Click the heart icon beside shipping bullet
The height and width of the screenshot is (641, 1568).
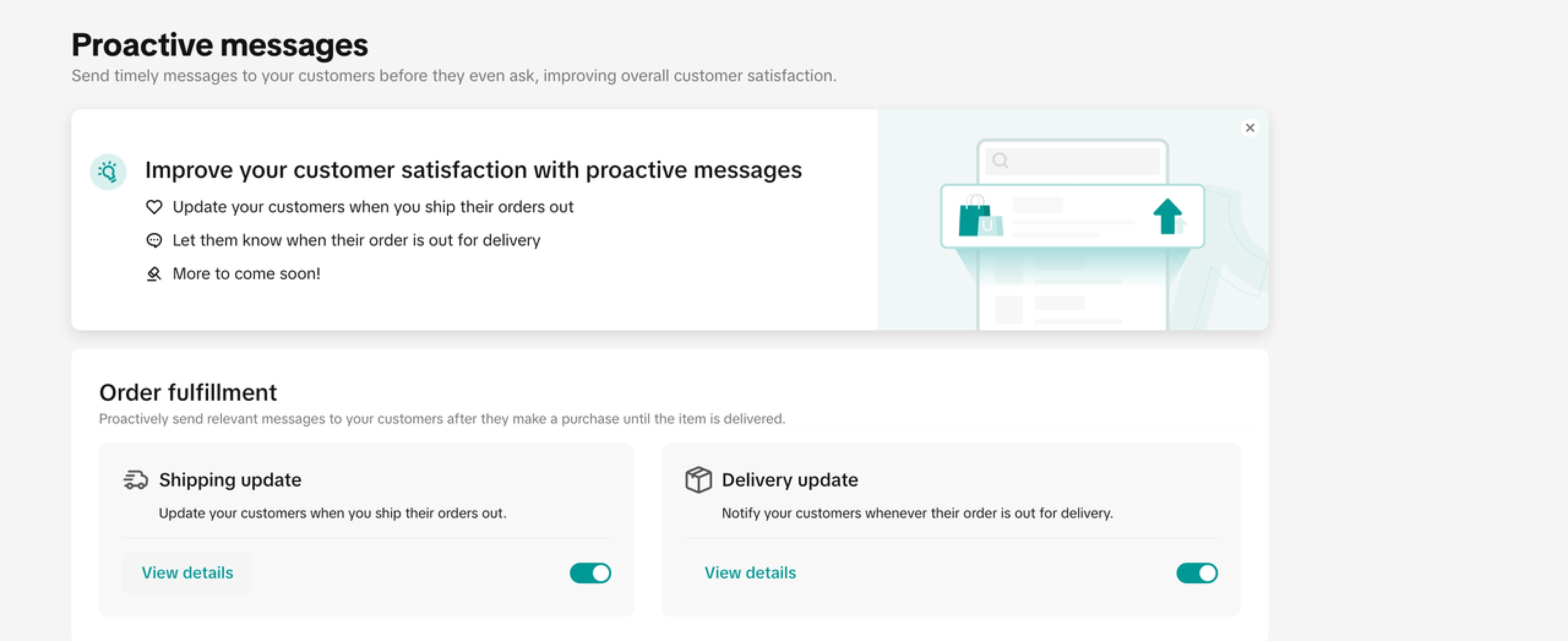pyautogui.click(x=154, y=207)
